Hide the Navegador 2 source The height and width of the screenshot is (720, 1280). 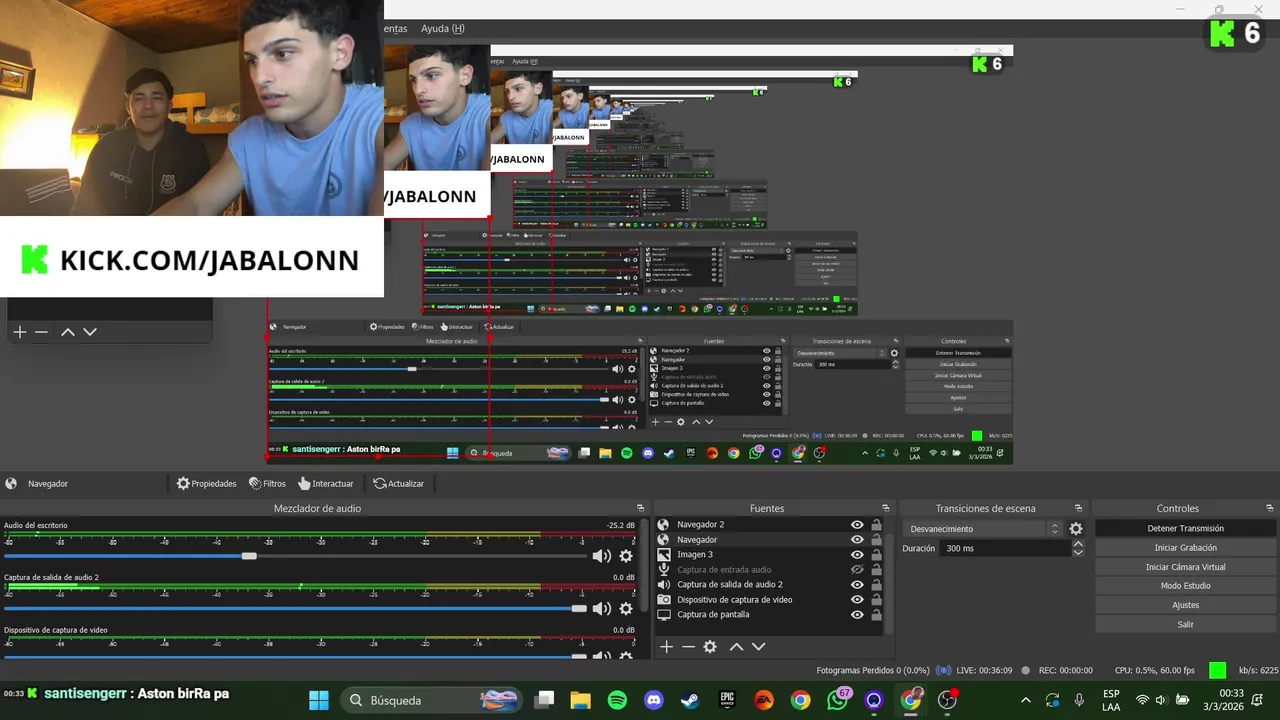pyautogui.click(x=857, y=524)
